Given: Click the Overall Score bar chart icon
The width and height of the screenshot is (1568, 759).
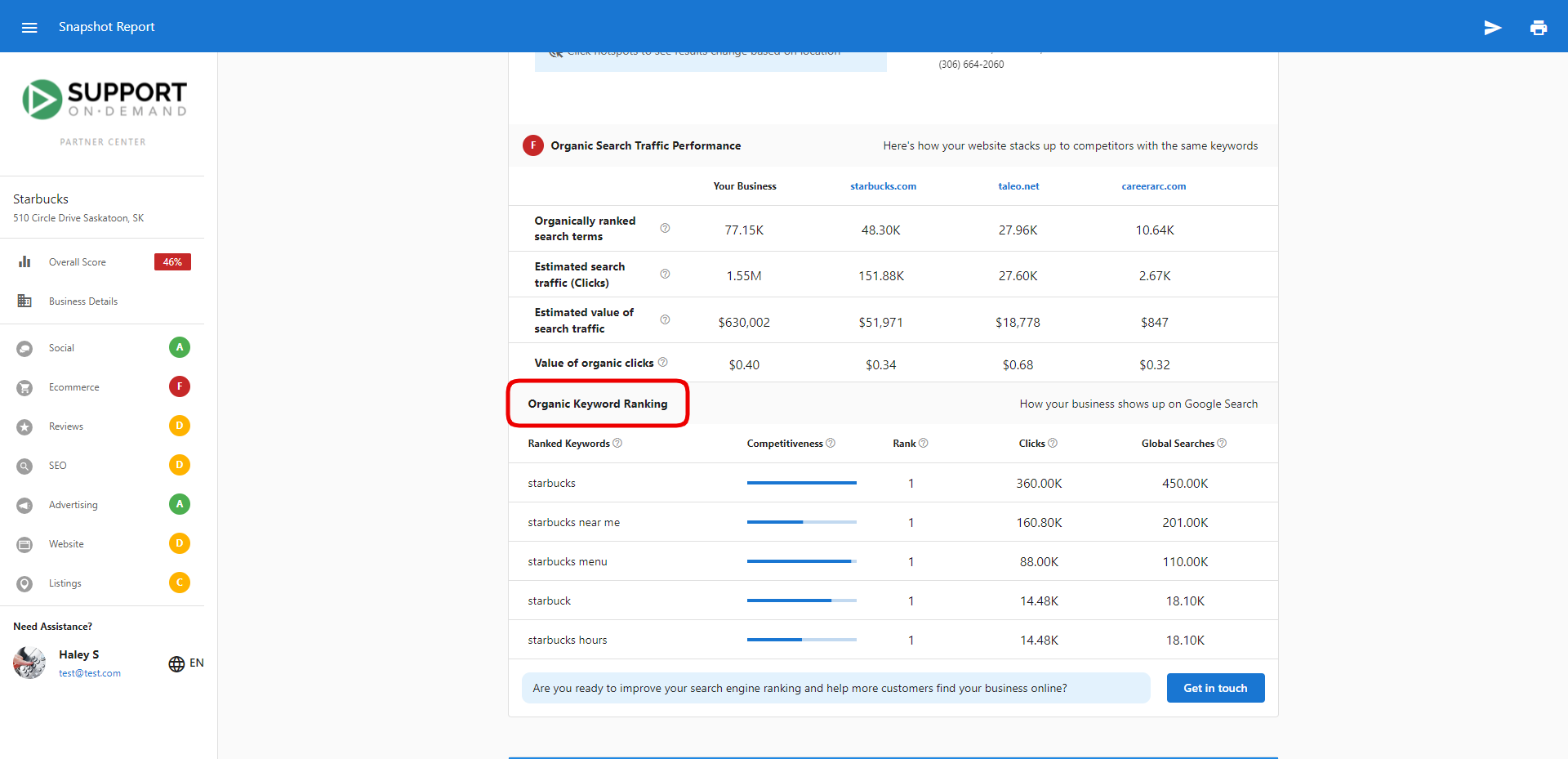Looking at the screenshot, I should [24, 262].
